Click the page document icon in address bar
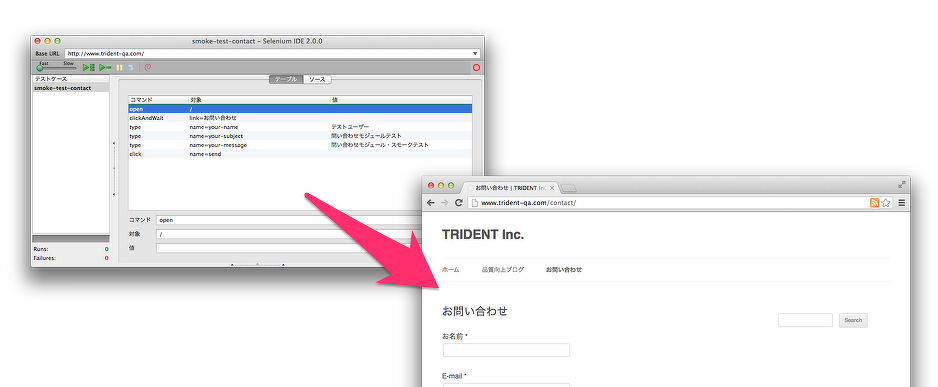 pyautogui.click(x=475, y=203)
